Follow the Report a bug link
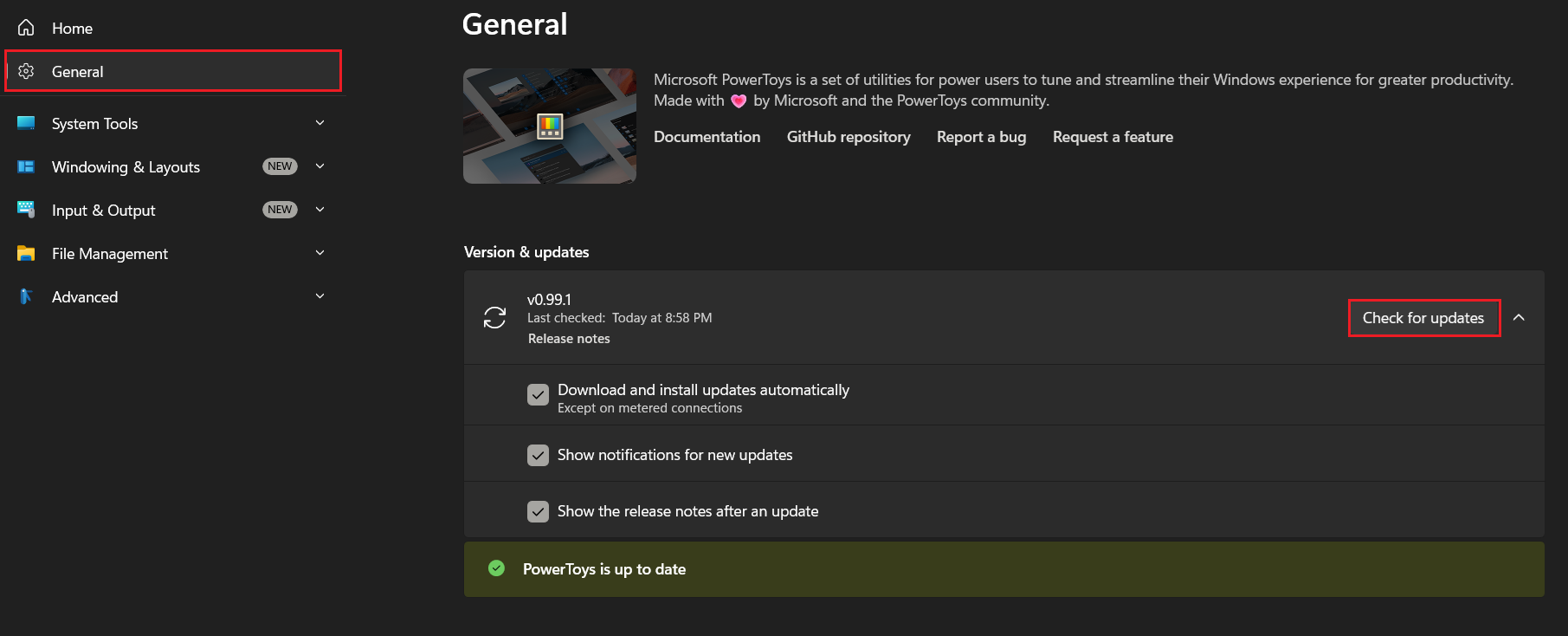Screen dimensions: 1568x636 tap(981, 137)
